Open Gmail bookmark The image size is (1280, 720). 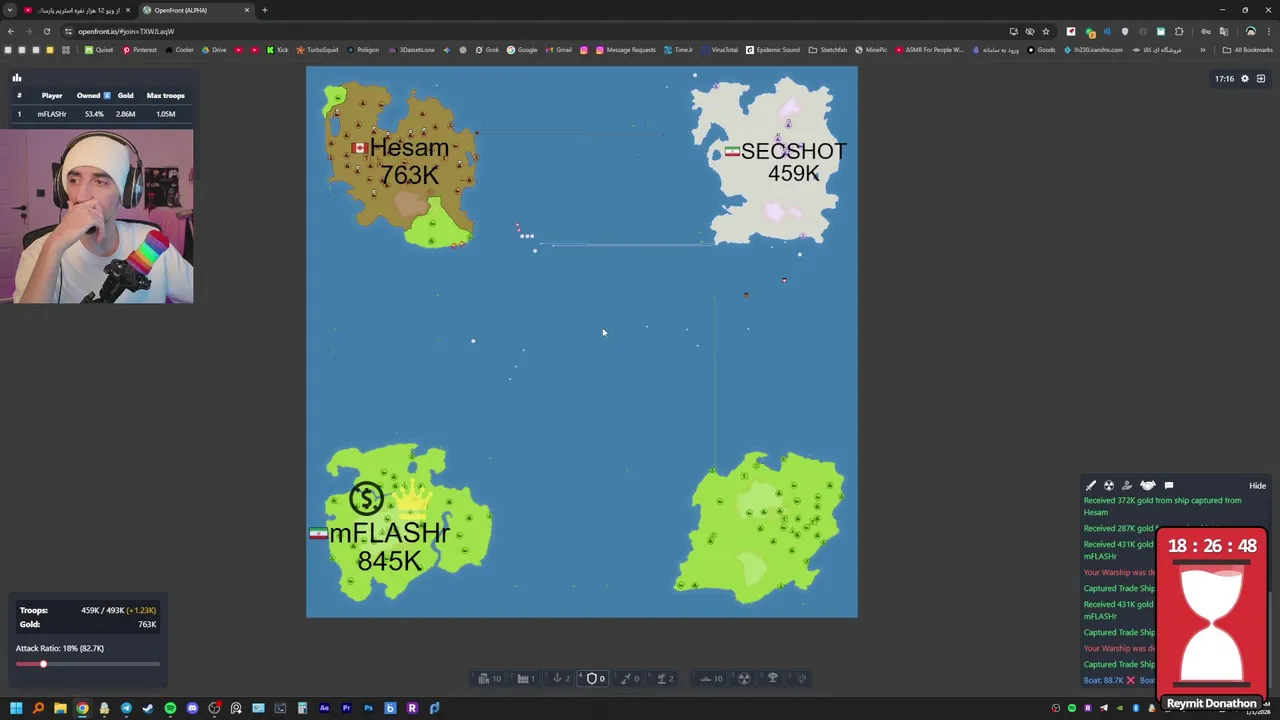click(557, 50)
